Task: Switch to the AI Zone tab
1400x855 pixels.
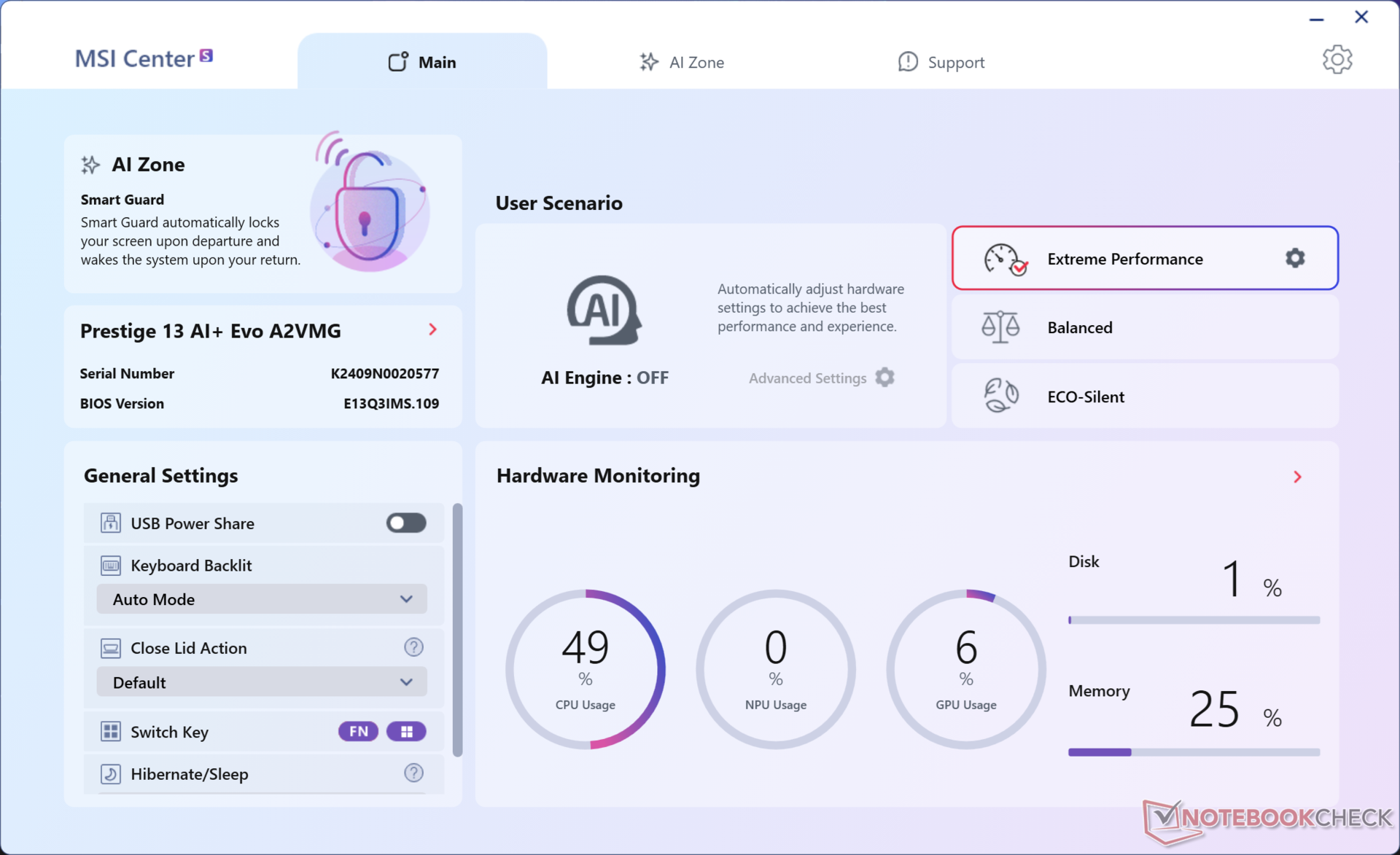Action: pyautogui.click(x=681, y=62)
